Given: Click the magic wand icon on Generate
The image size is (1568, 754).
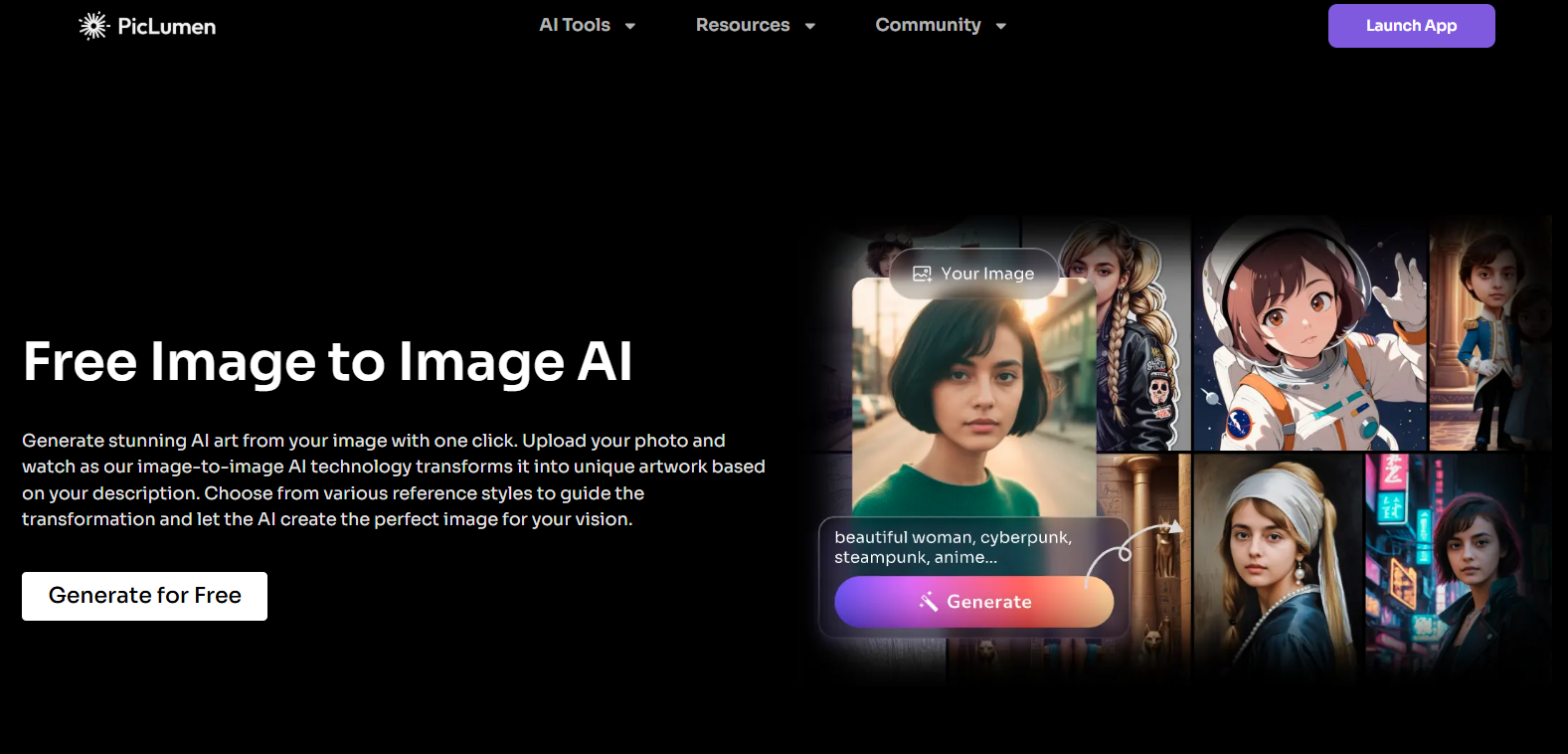Looking at the screenshot, I should 928,601.
